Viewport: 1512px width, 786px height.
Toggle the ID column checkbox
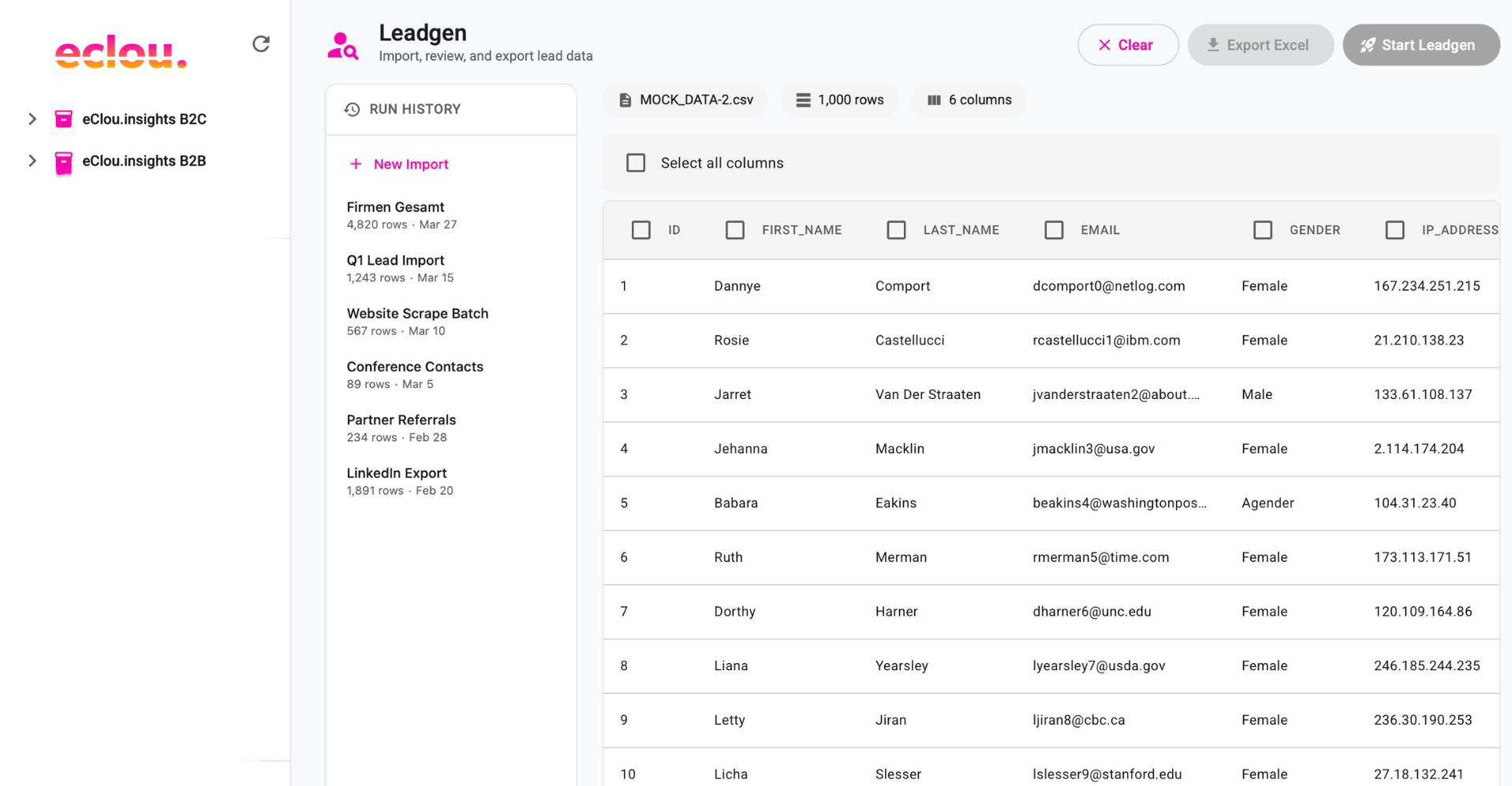tap(641, 230)
